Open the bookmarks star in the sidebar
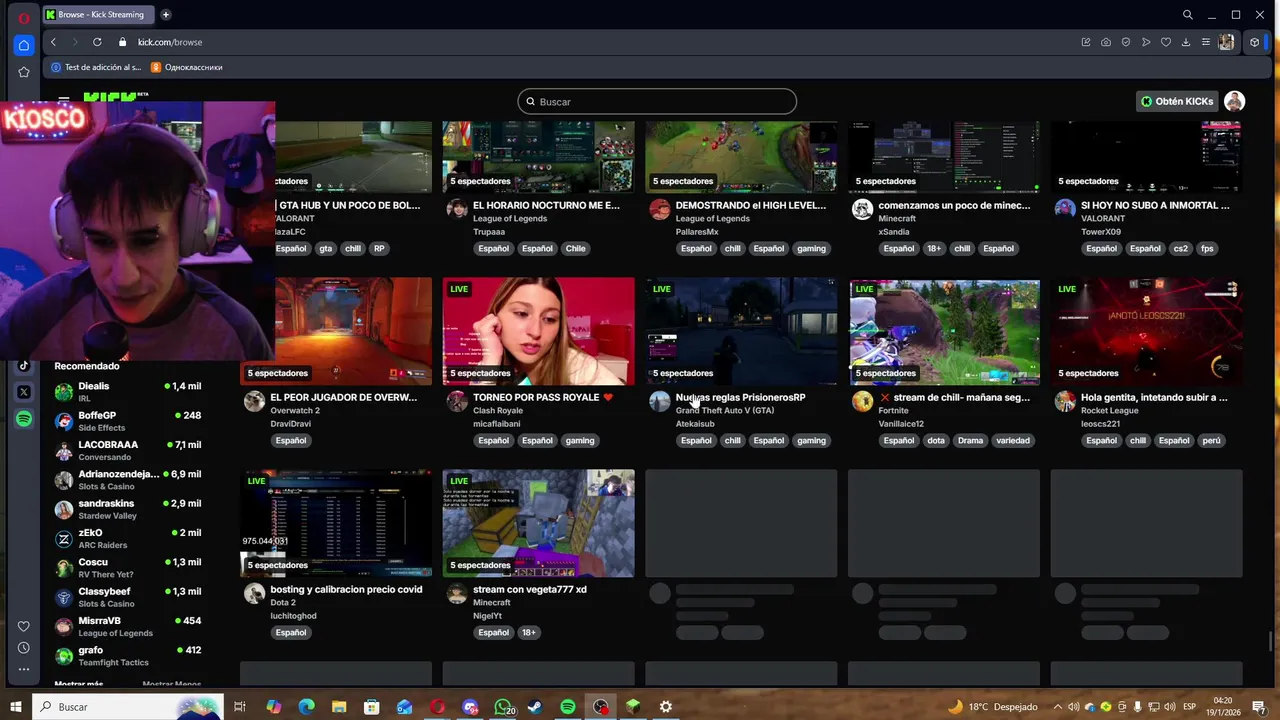The width and height of the screenshot is (1280, 720). [24, 72]
